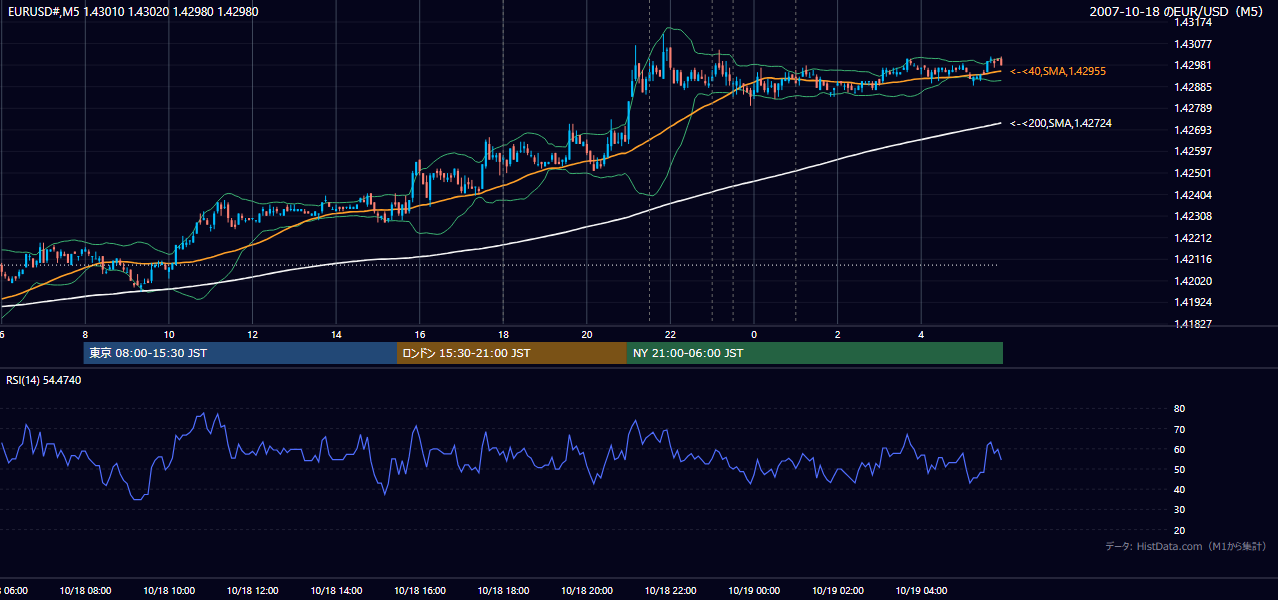Click price level 1.43174 on price axis
The image size is (1278, 600).
(1192, 22)
